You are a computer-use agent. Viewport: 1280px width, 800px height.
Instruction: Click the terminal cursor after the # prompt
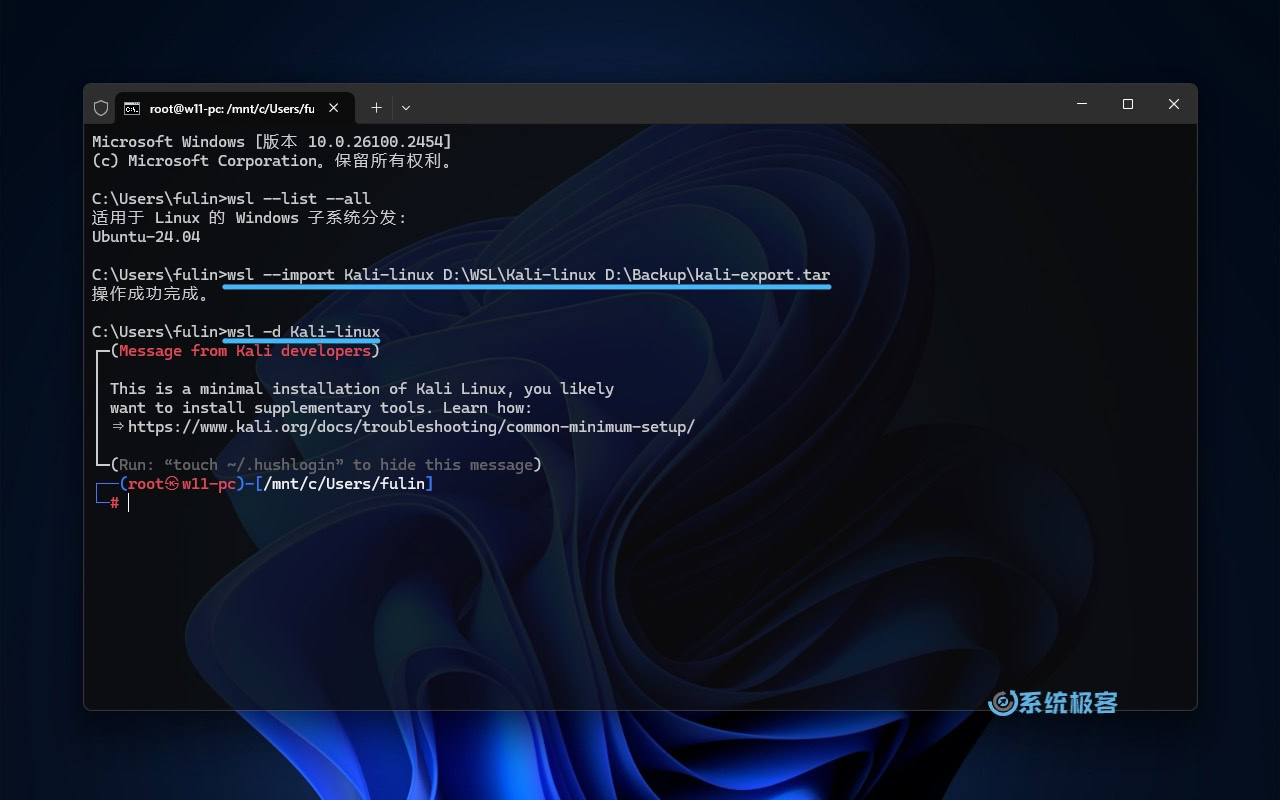(128, 503)
